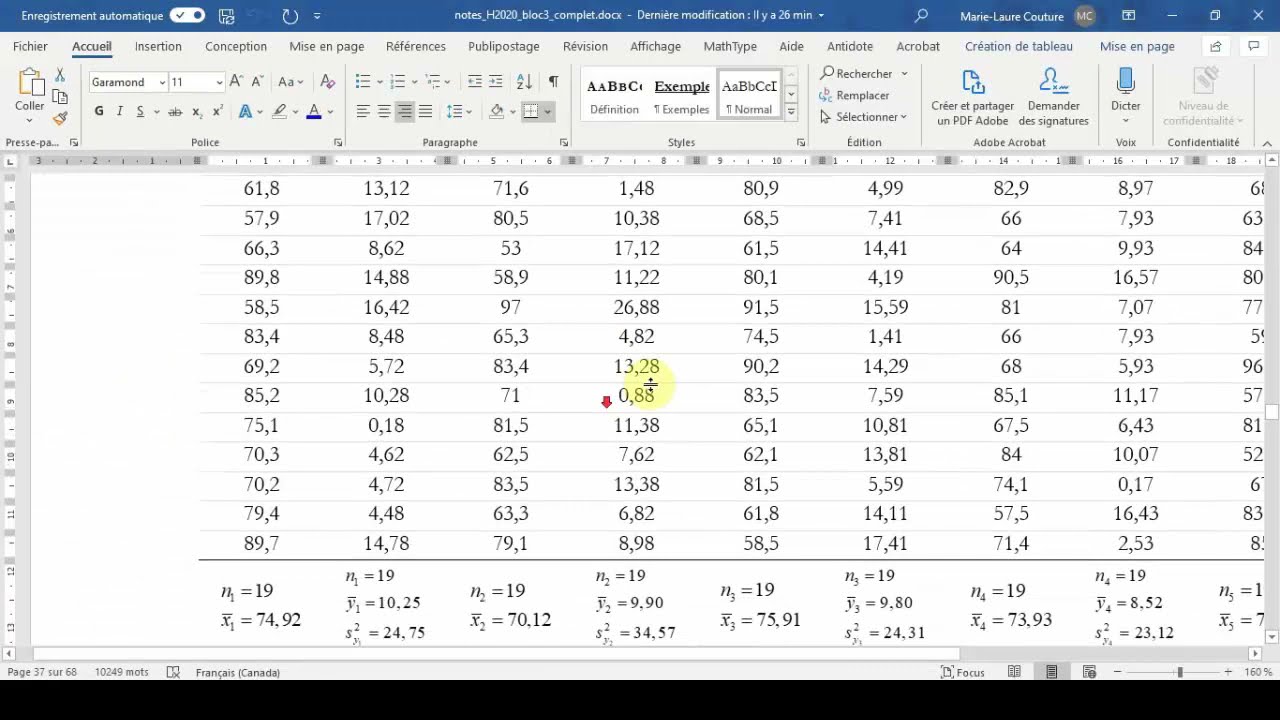Click the zoom slider handle
Viewport: 1280px width, 720px height.
tap(1180, 672)
